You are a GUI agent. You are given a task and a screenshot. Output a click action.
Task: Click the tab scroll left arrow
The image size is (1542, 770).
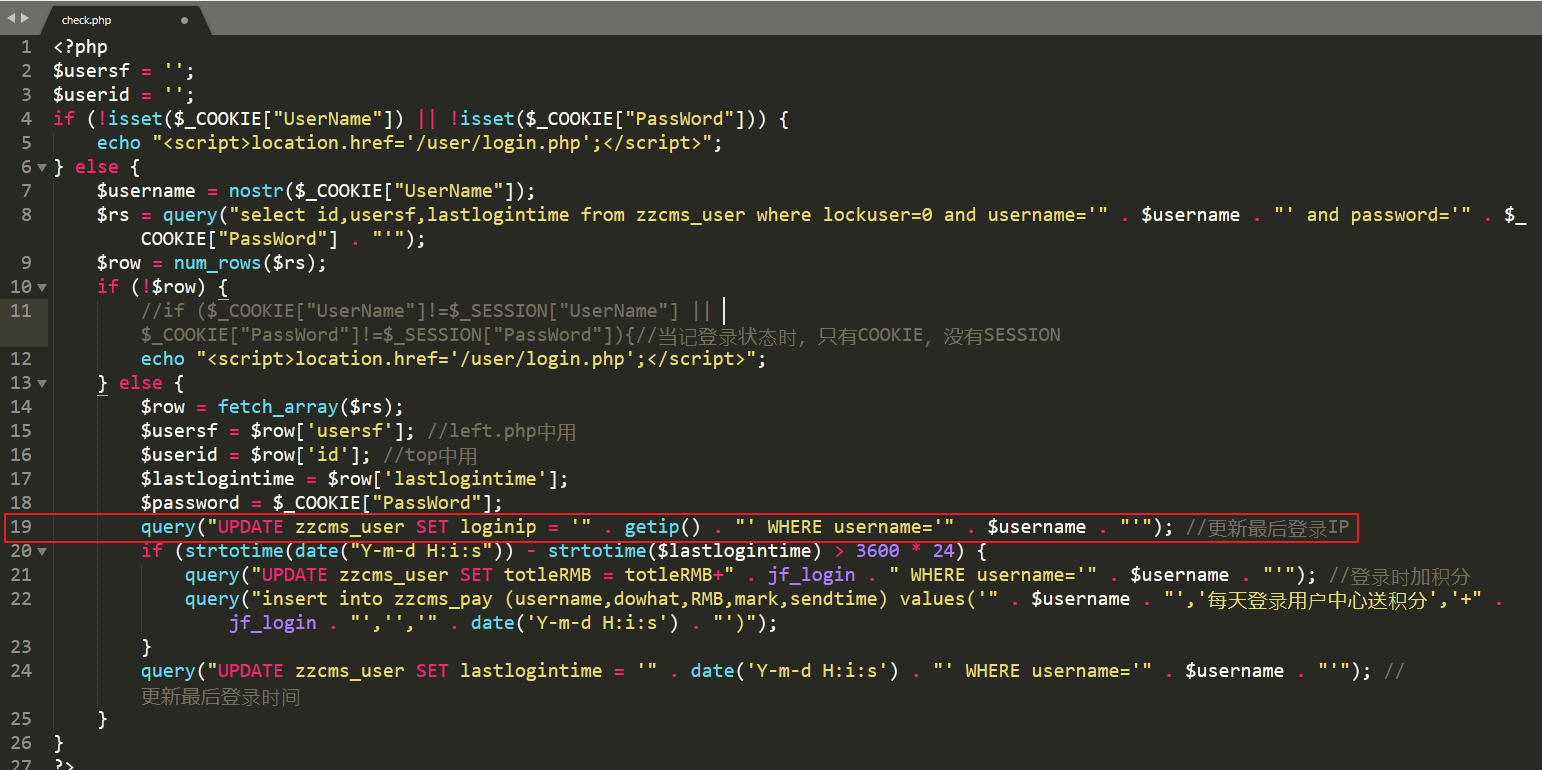click(11, 17)
